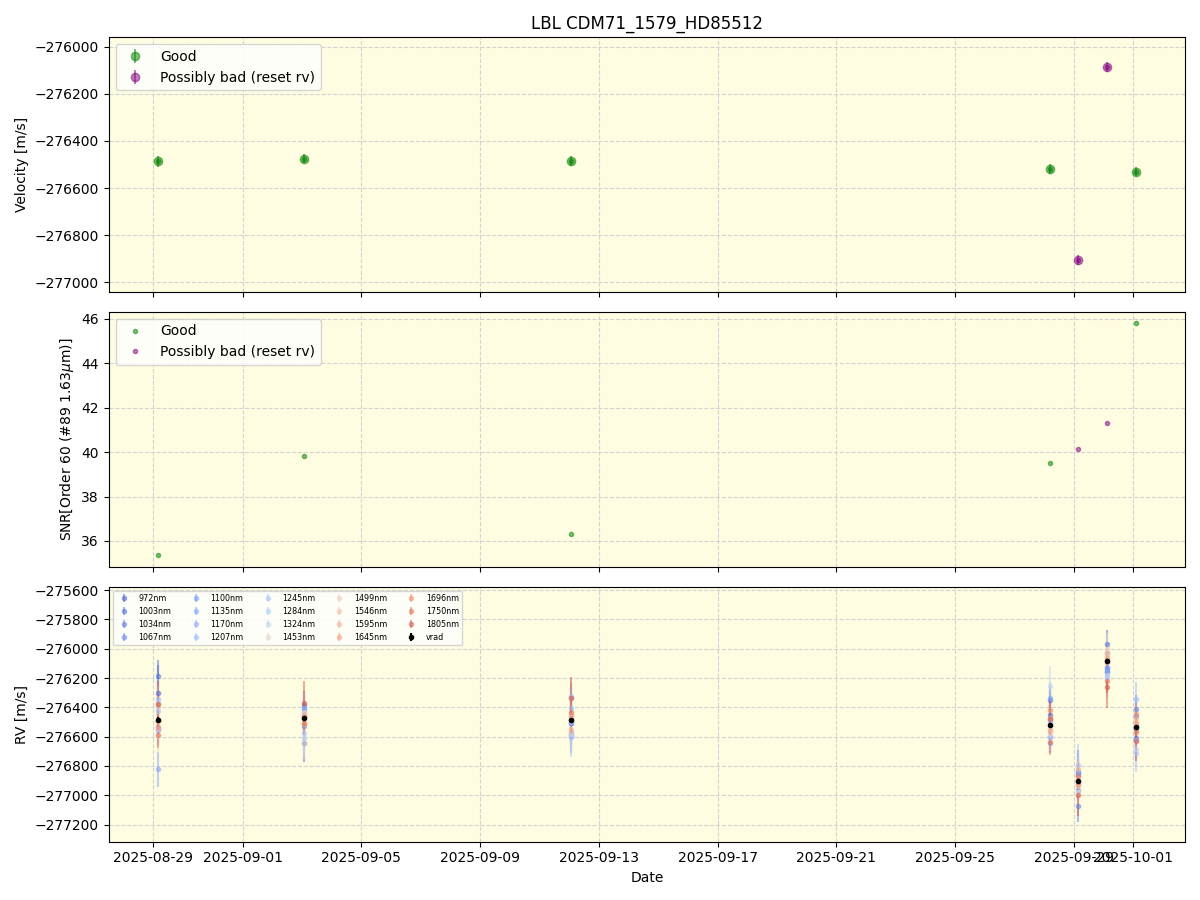The width and height of the screenshot is (1200, 900).
Task: Click the lowest purple point in the Velocity panel
Action: tap(1078, 260)
